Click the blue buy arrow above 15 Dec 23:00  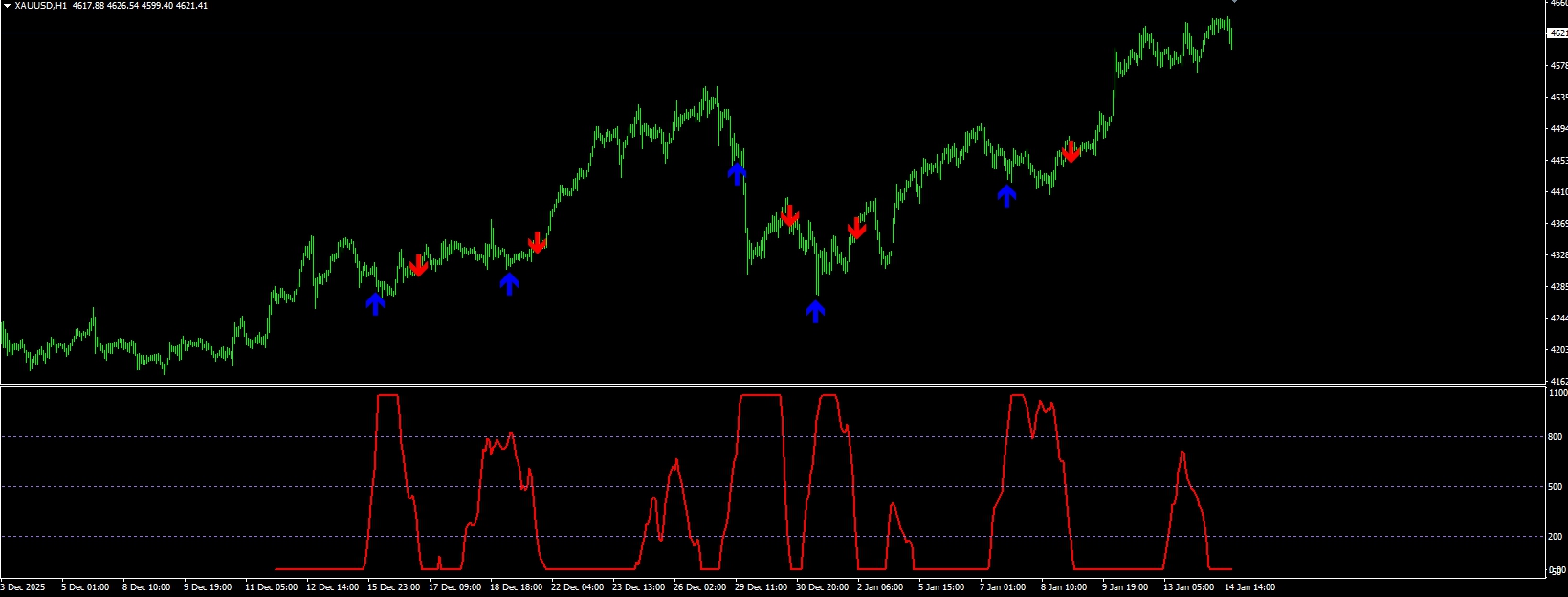point(375,303)
